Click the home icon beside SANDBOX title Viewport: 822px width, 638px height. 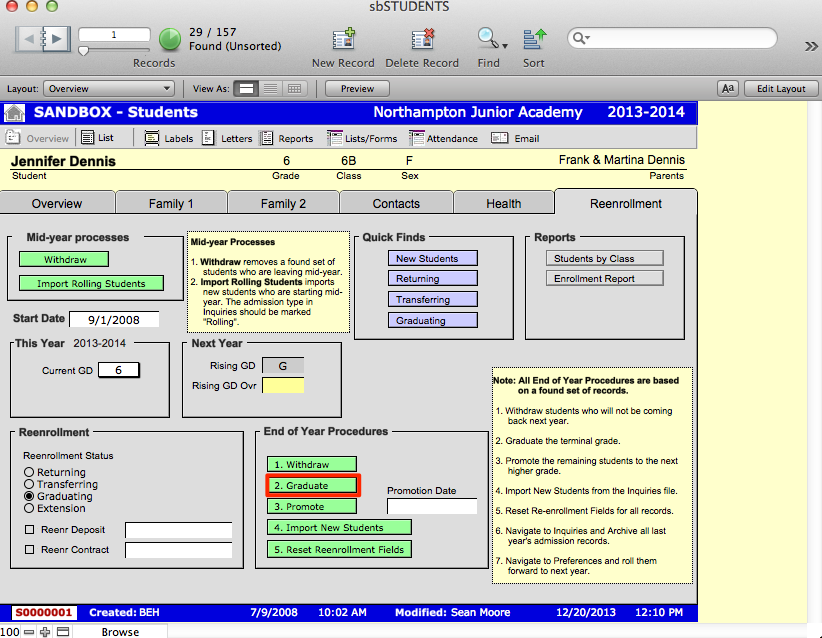point(15,112)
